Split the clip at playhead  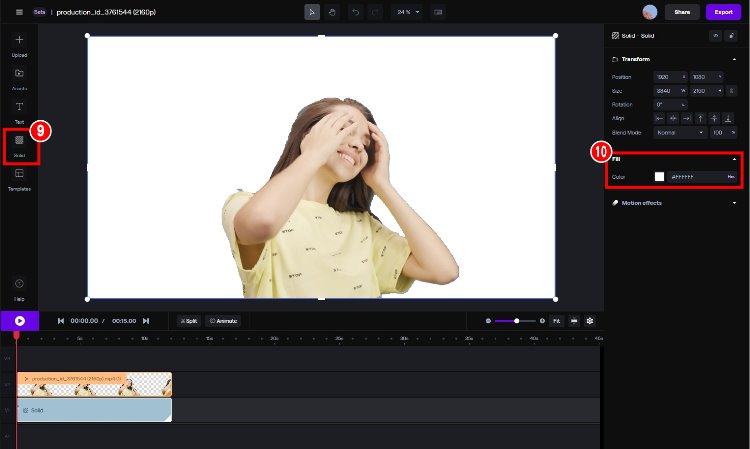[x=189, y=321]
